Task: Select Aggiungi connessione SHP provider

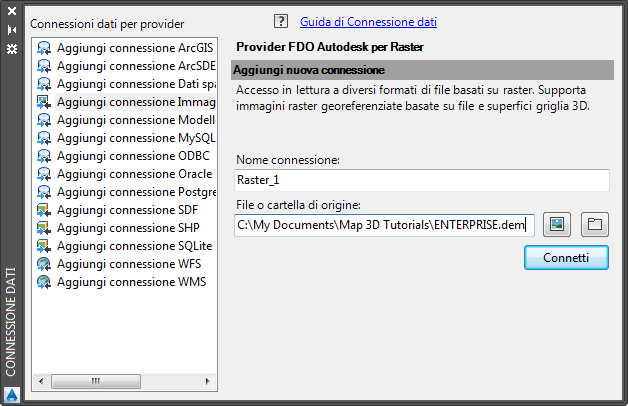Action: tap(118, 228)
